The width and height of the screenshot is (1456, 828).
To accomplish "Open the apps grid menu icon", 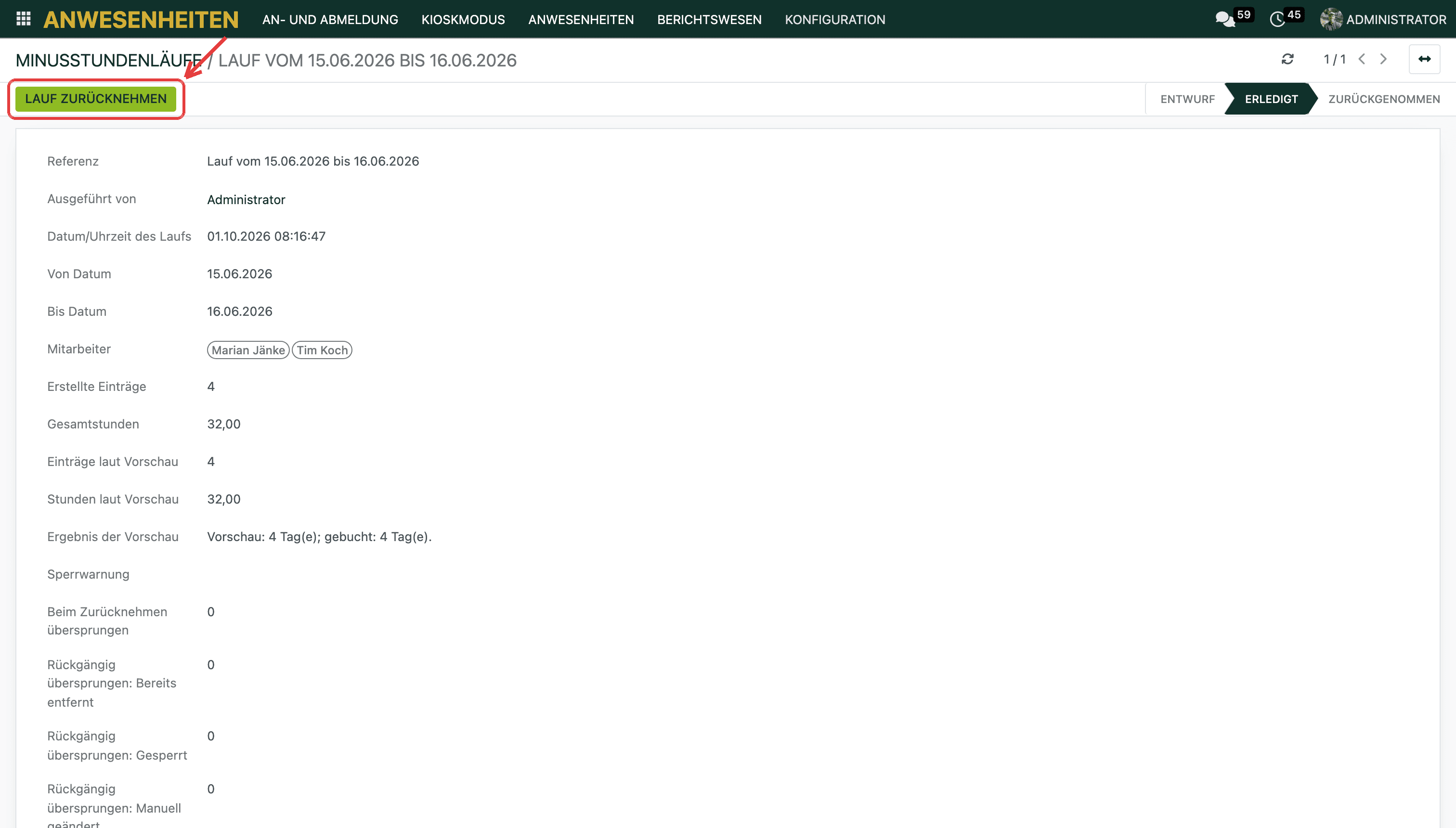I will pos(23,19).
